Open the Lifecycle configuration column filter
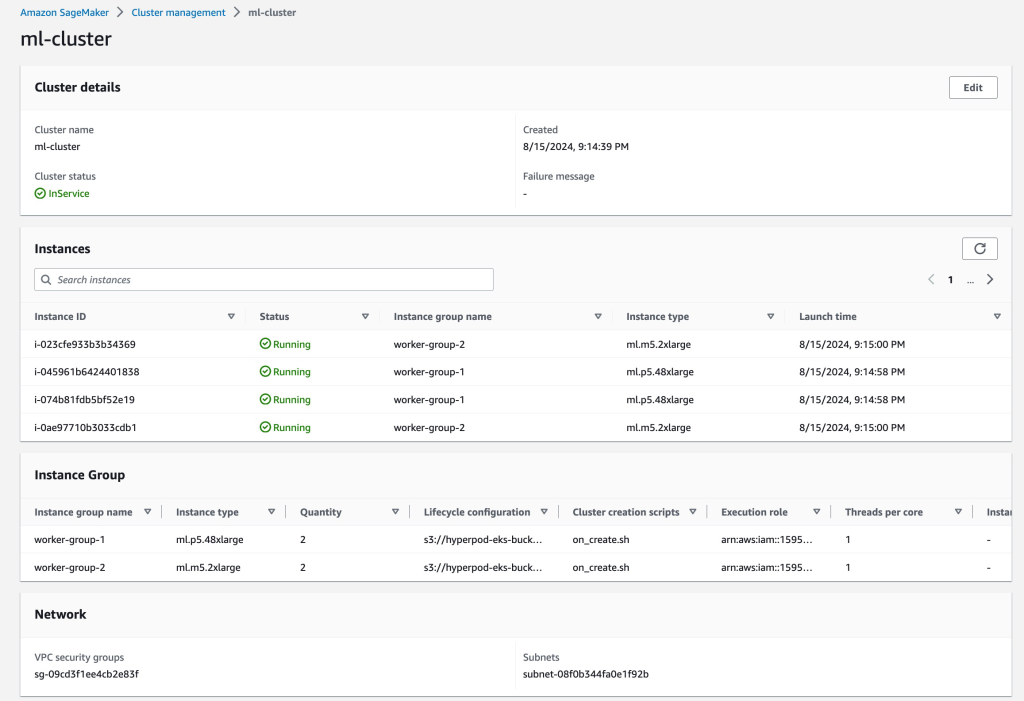The width and height of the screenshot is (1024, 701). tap(545, 511)
